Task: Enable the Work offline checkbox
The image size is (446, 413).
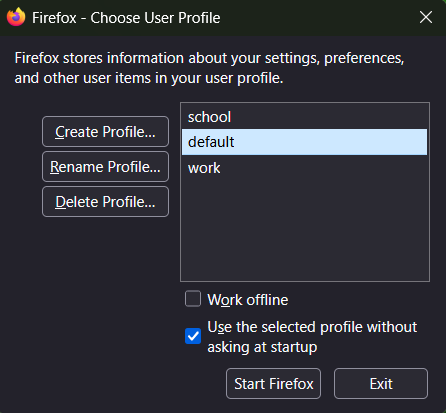Action: click(x=193, y=299)
